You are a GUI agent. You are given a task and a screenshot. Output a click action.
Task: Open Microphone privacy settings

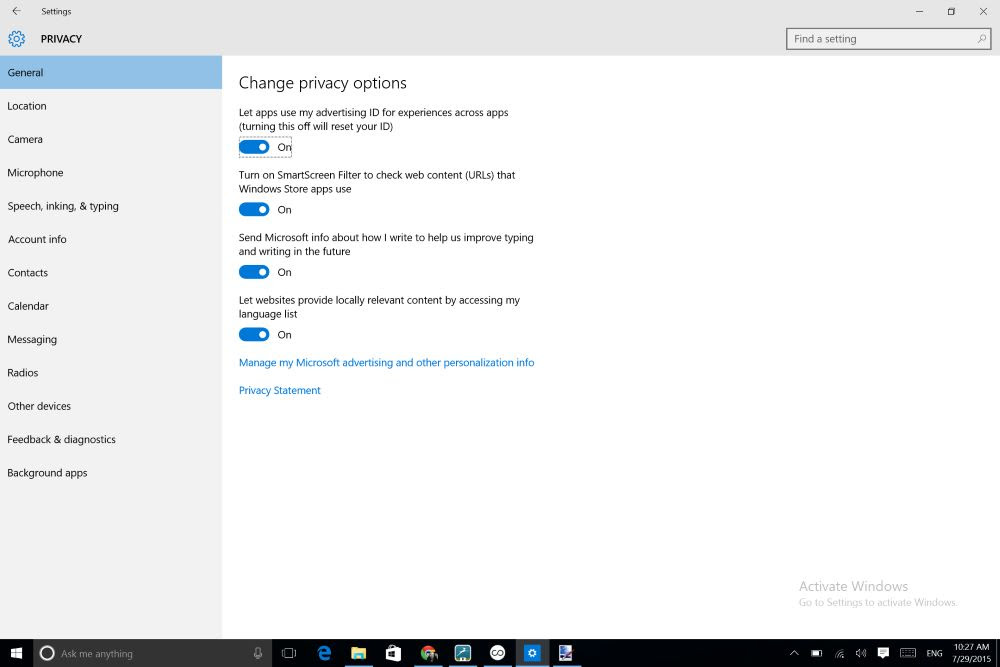click(x=111, y=172)
